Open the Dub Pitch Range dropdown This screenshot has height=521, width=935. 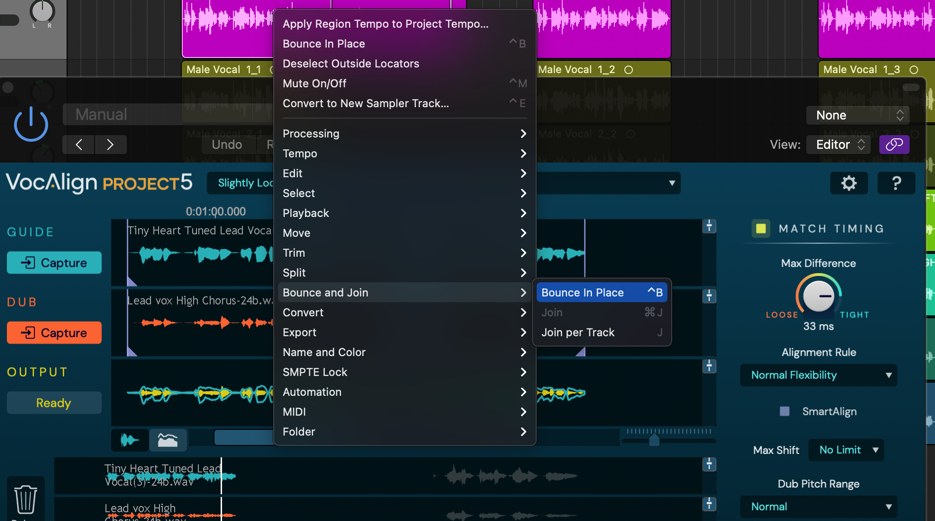(818, 507)
